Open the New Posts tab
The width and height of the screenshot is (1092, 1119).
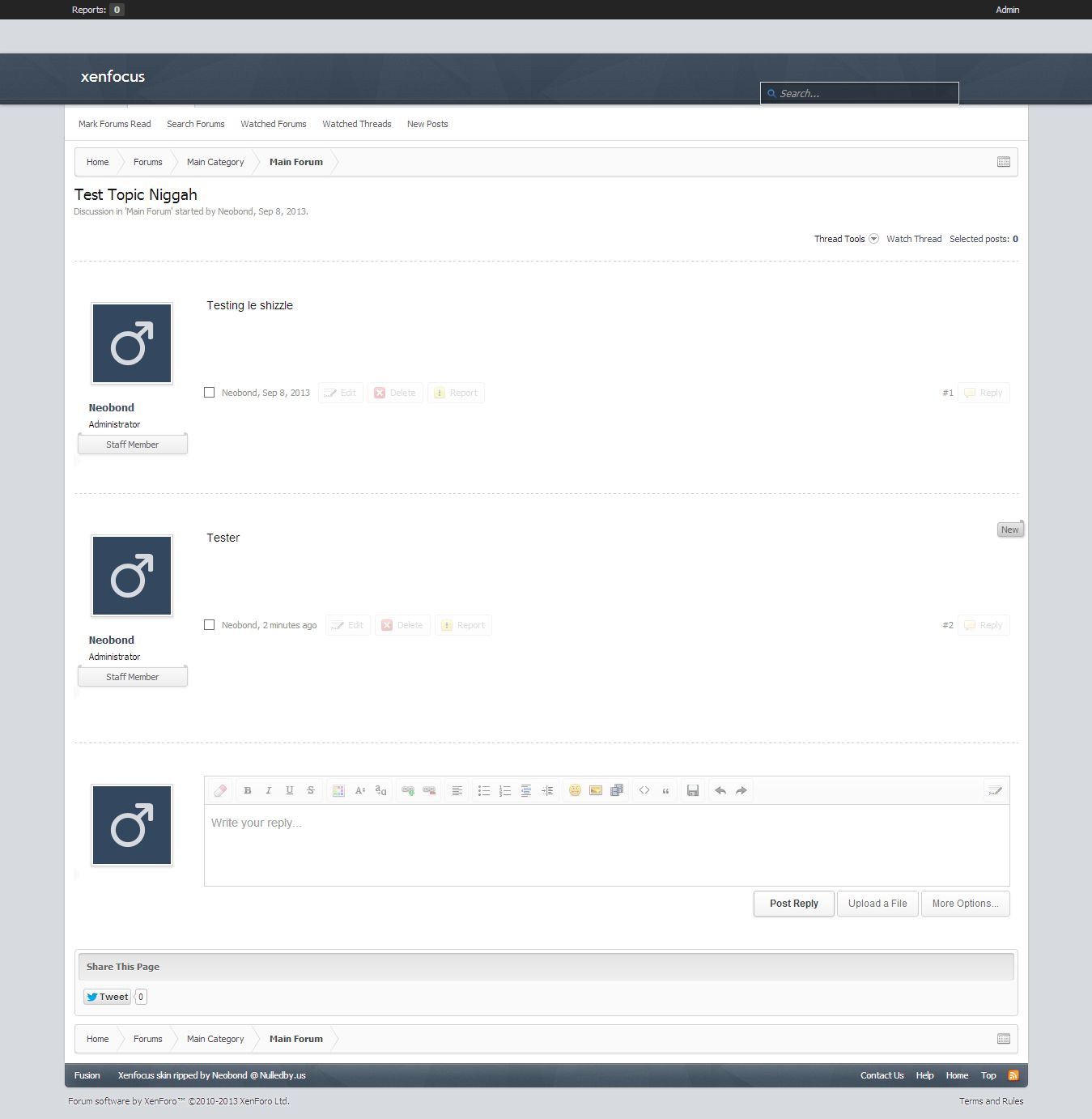point(427,124)
